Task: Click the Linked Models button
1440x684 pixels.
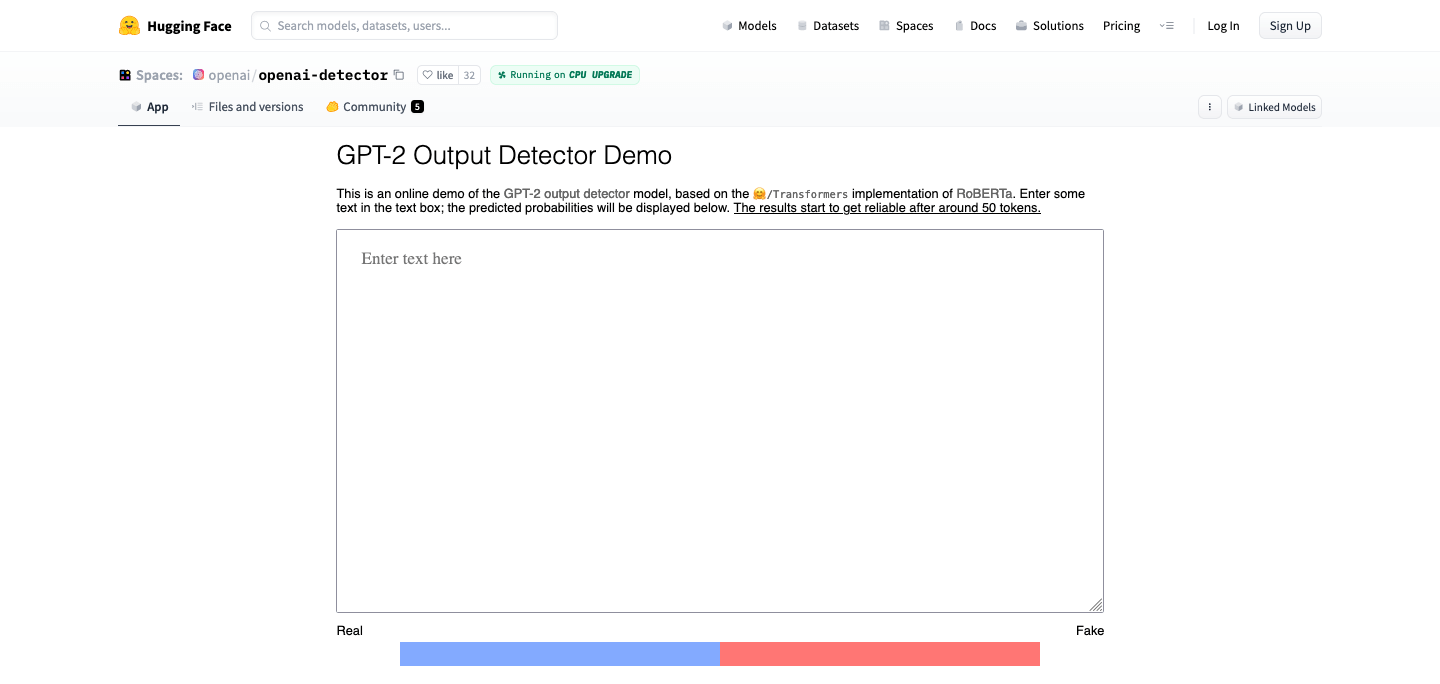Action: point(1274,107)
